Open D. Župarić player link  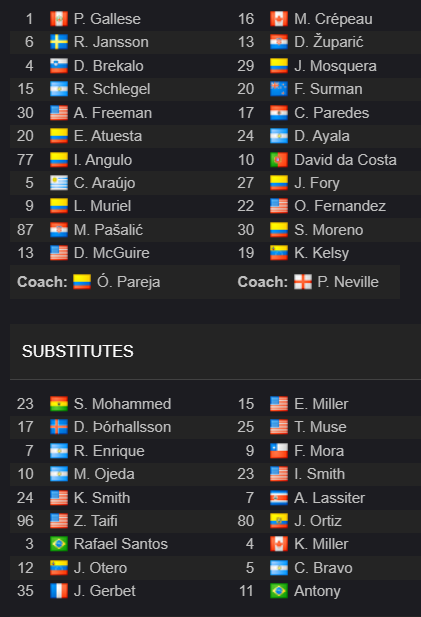[329, 42]
